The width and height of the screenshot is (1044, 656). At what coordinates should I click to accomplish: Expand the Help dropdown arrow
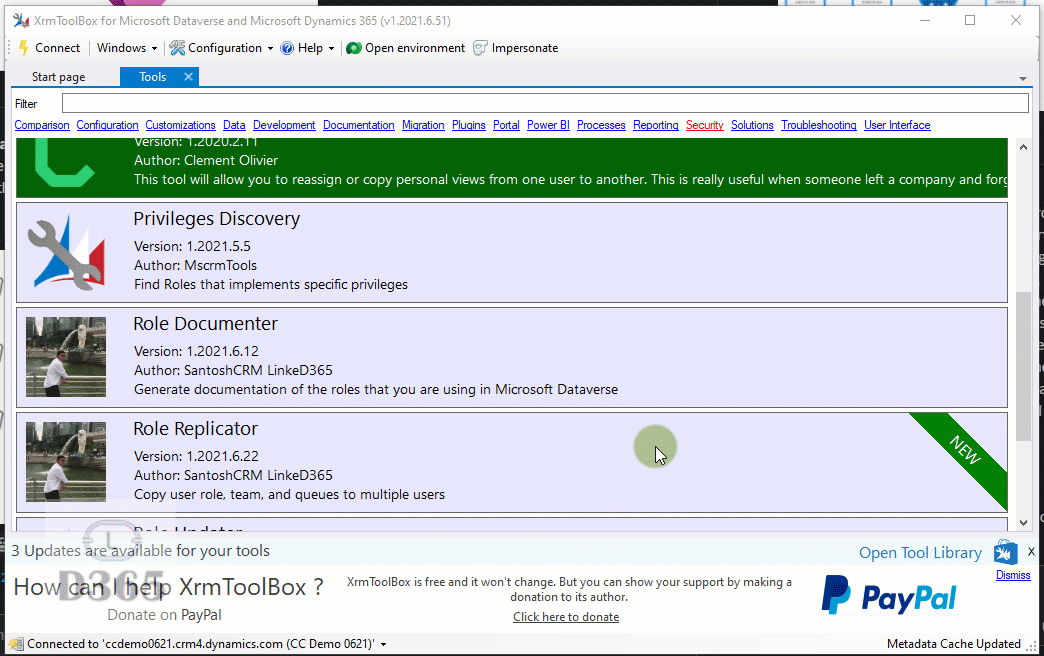(331, 49)
